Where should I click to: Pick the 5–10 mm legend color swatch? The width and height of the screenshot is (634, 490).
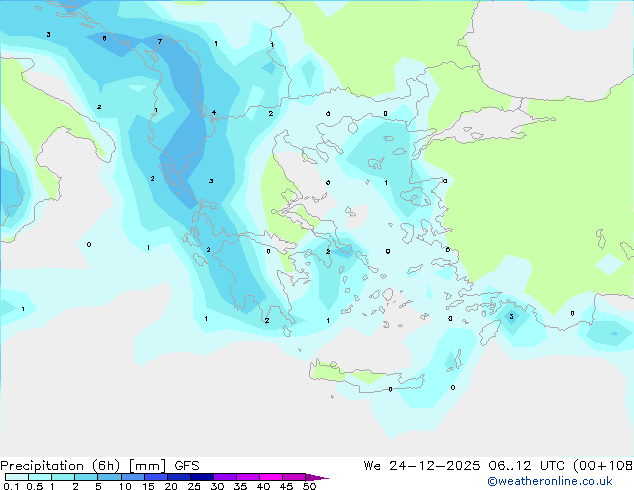pyautogui.click(x=109, y=477)
